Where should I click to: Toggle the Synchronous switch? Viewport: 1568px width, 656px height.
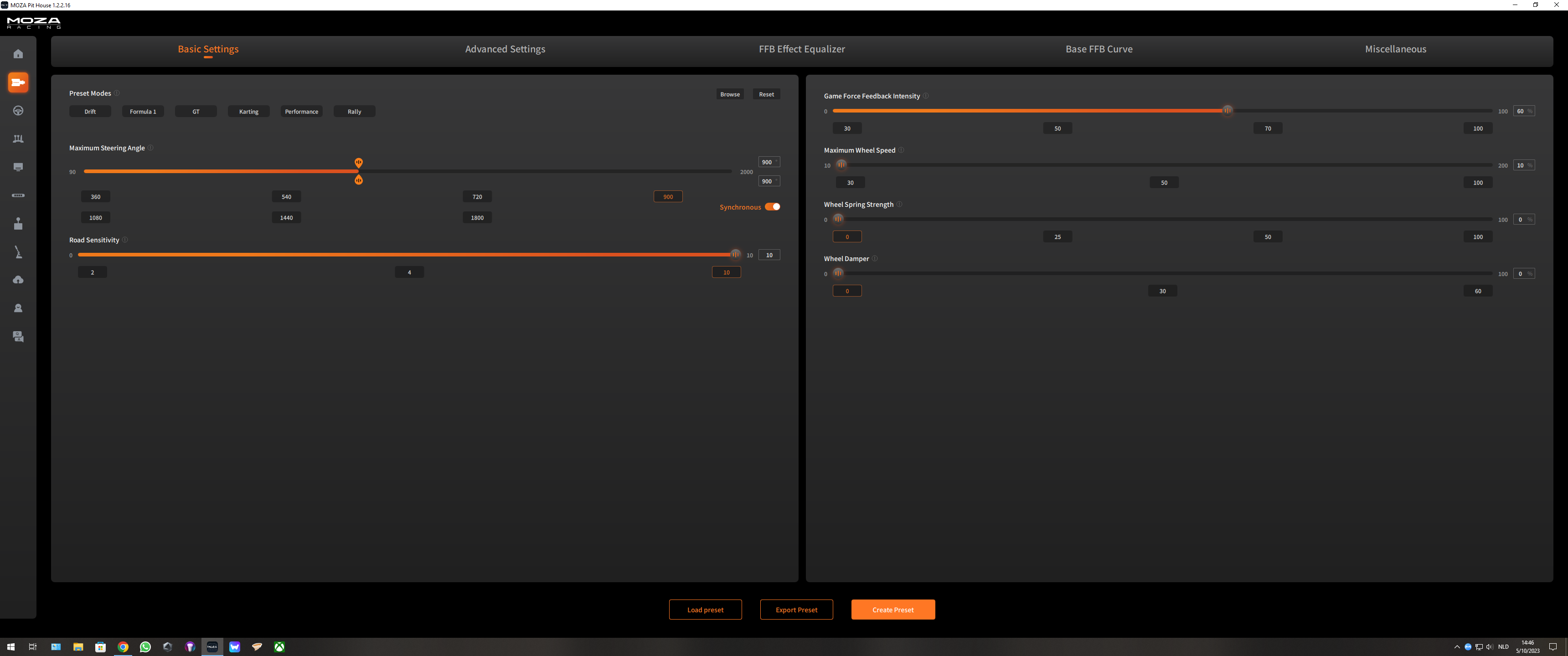coord(773,207)
